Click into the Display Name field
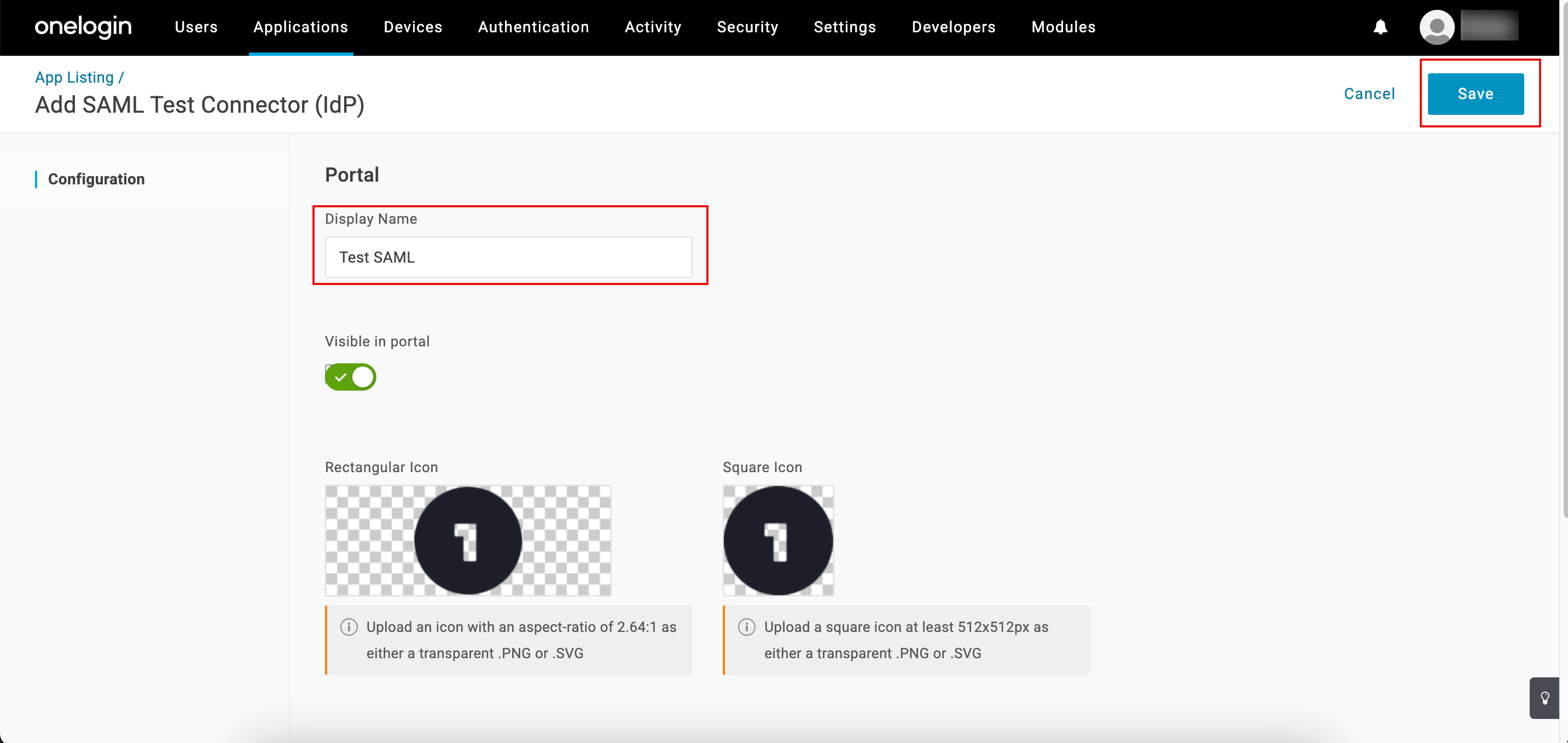The width and height of the screenshot is (1568, 743). point(508,257)
